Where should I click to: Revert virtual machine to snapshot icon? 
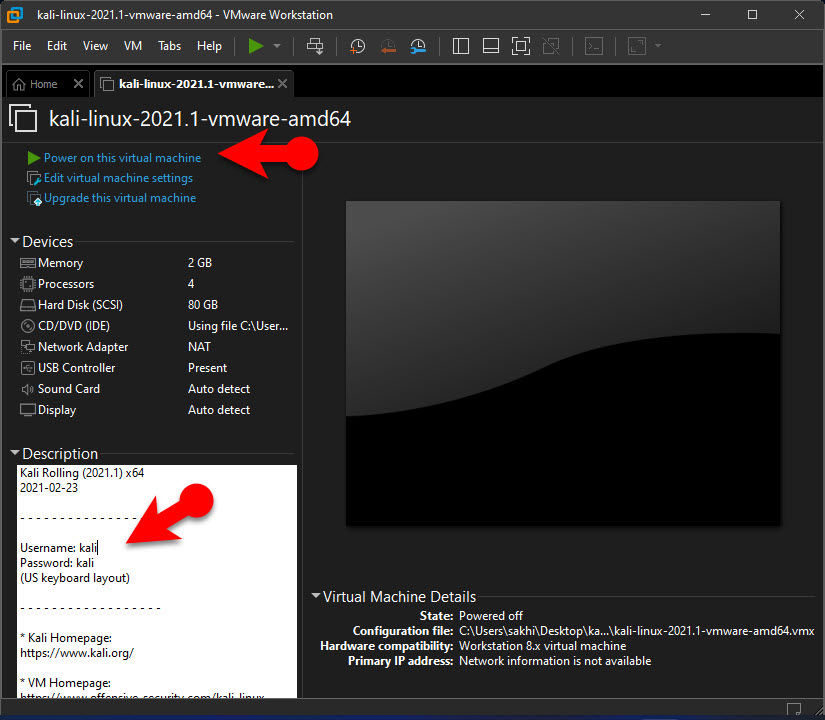click(x=388, y=46)
